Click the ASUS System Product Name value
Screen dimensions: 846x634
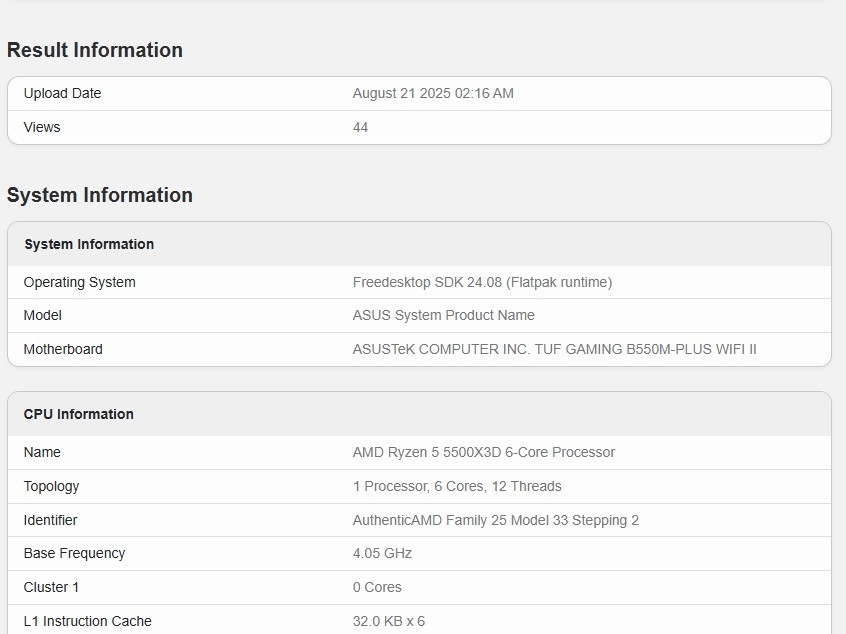point(443,315)
